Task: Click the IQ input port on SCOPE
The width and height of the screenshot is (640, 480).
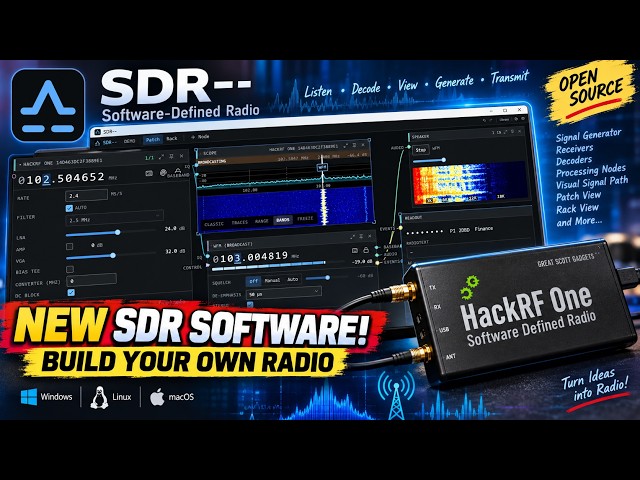Action: [197, 164]
